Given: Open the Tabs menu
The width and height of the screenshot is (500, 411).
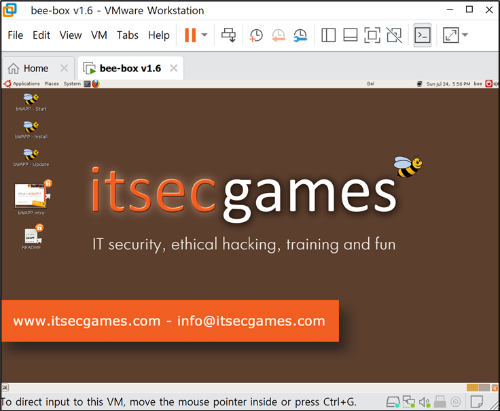Looking at the screenshot, I should tap(127, 35).
